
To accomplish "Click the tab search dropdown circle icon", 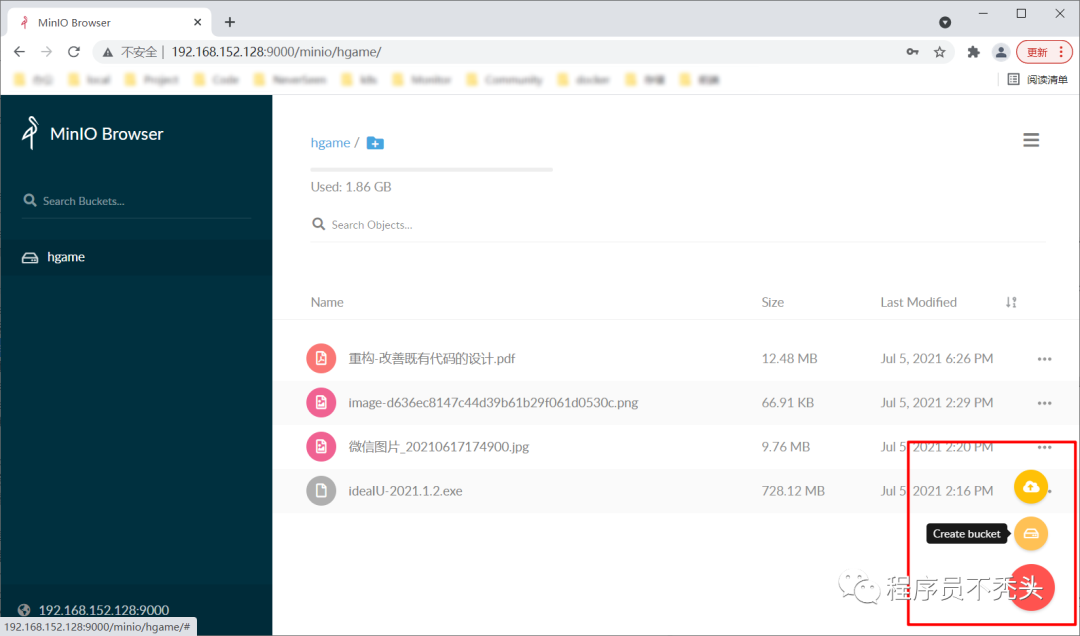I will (945, 22).
